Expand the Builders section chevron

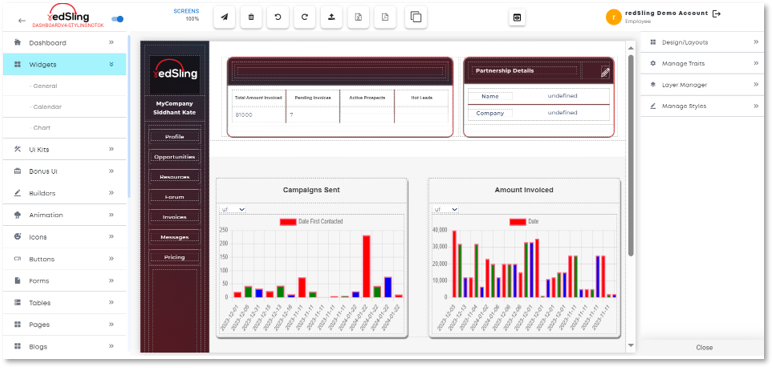point(111,192)
